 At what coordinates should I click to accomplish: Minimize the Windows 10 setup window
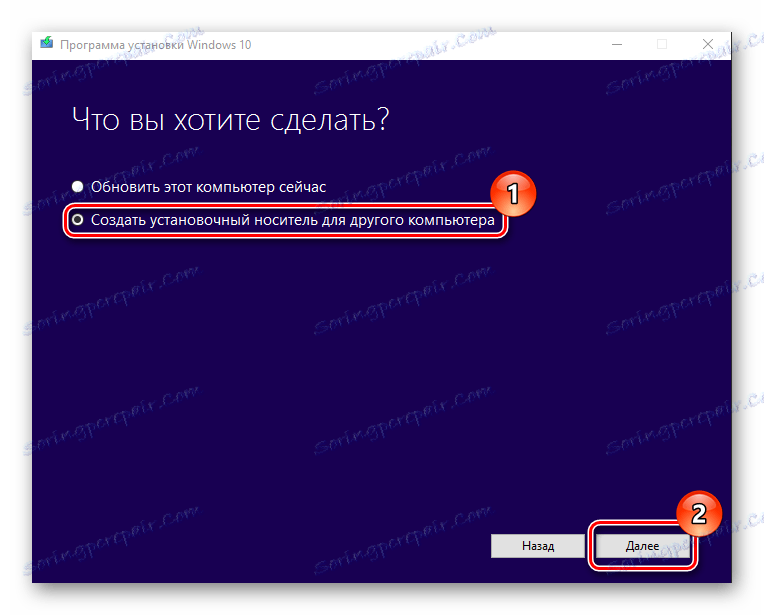(x=617, y=44)
